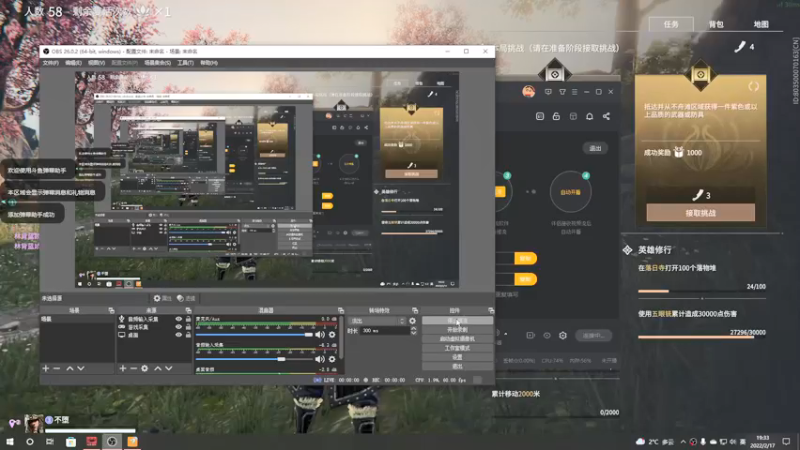Select the scene item in the Scenes list
800x450 pixels.
[x=77, y=319]
